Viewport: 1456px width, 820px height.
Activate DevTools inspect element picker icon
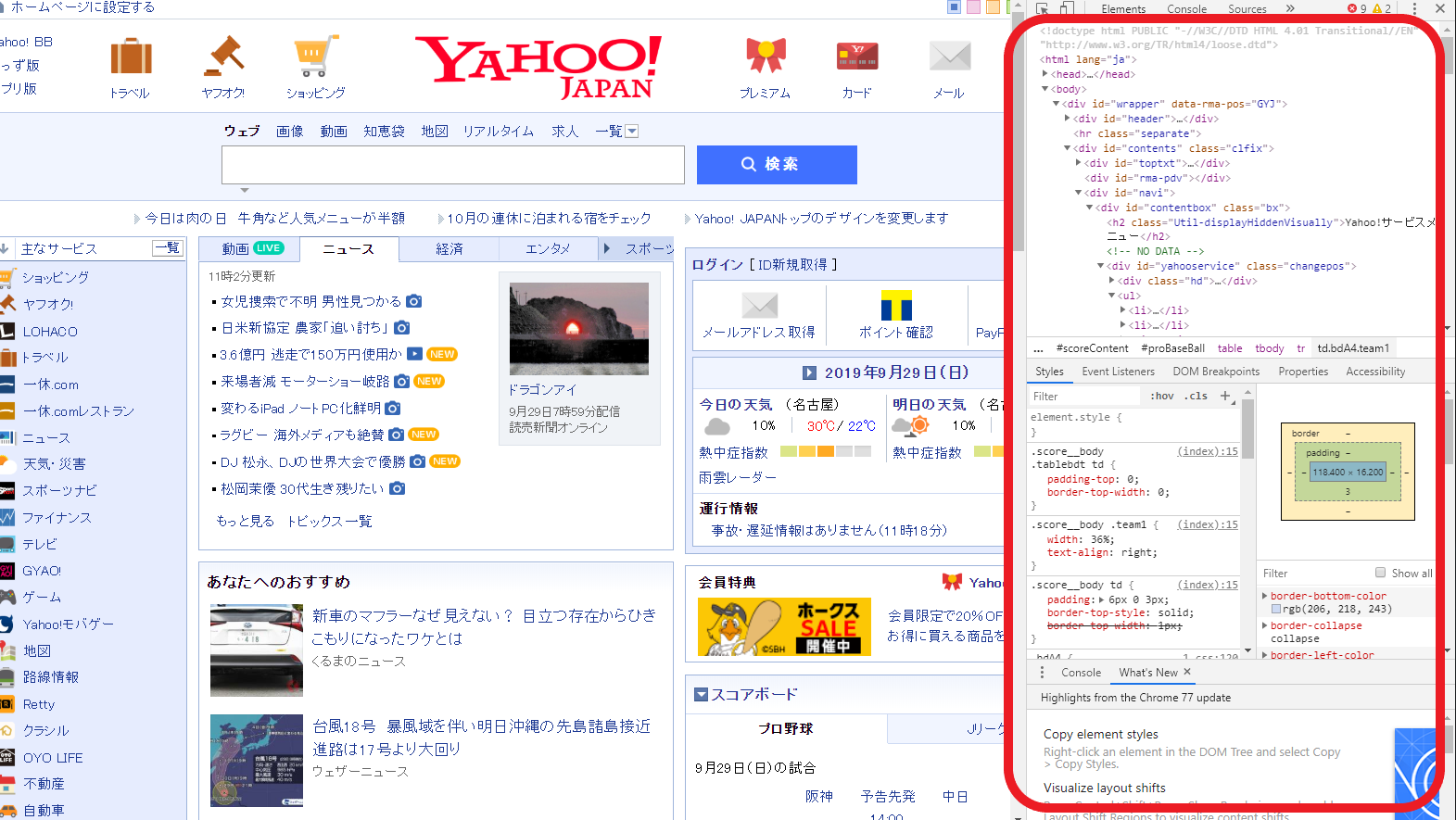click(x=1043, y=8)
